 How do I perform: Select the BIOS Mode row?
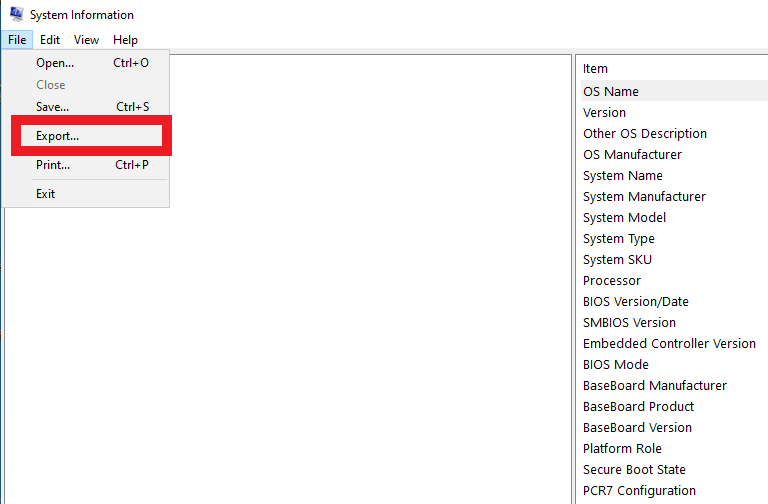(674, 365)
